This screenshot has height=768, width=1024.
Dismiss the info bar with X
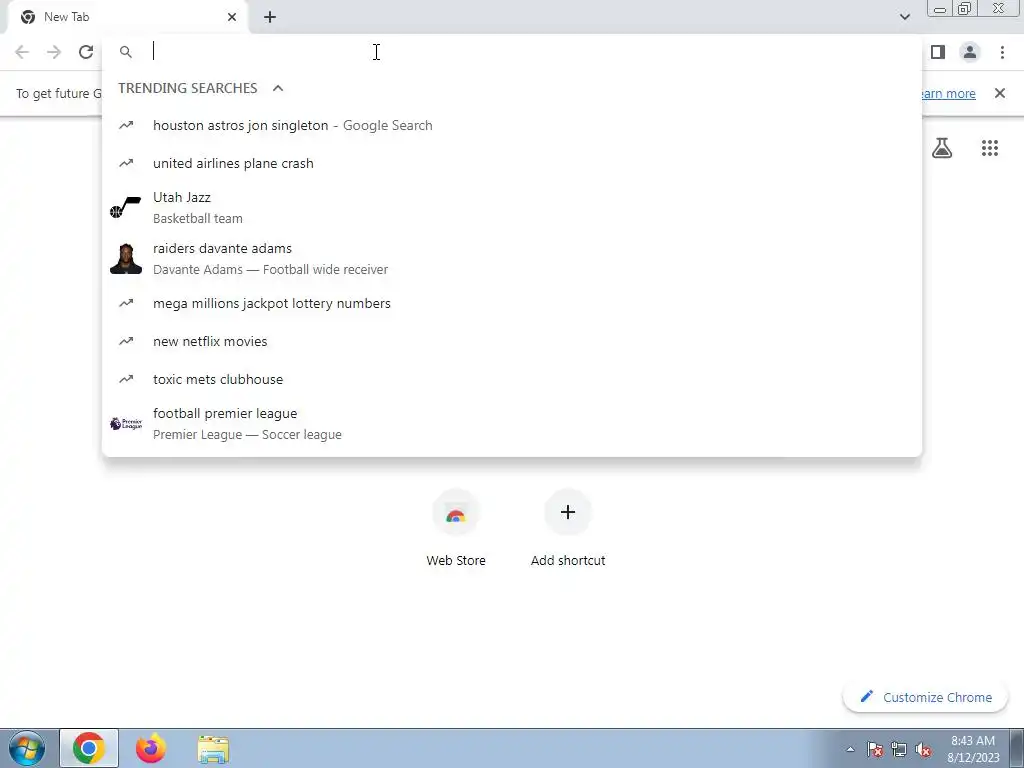coord(1000,93)
